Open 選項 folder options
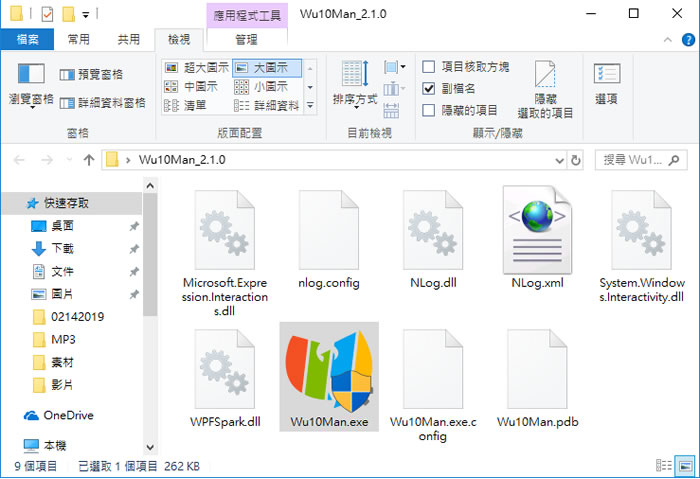The width and height of the screenshot is (700, 479). pos(606,83)
